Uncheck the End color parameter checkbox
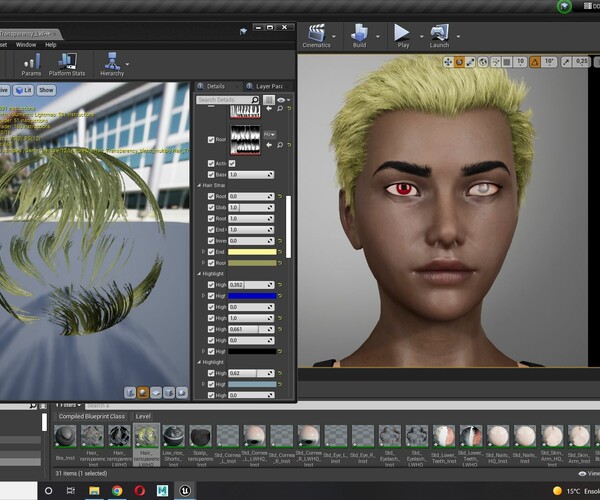This screenshot has width=600, height=500. pos(211,252)
